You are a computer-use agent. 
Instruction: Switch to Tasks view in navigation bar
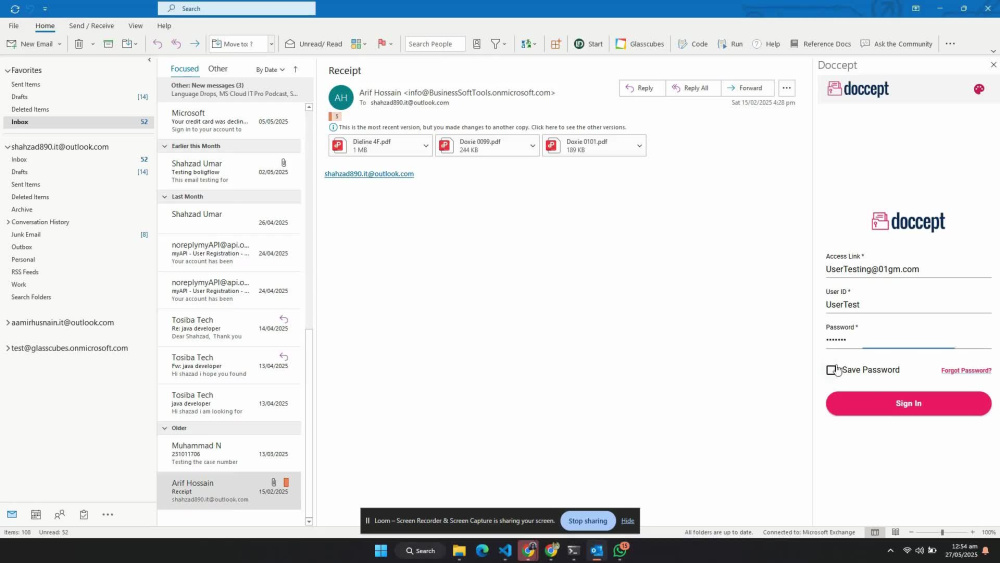84,515
